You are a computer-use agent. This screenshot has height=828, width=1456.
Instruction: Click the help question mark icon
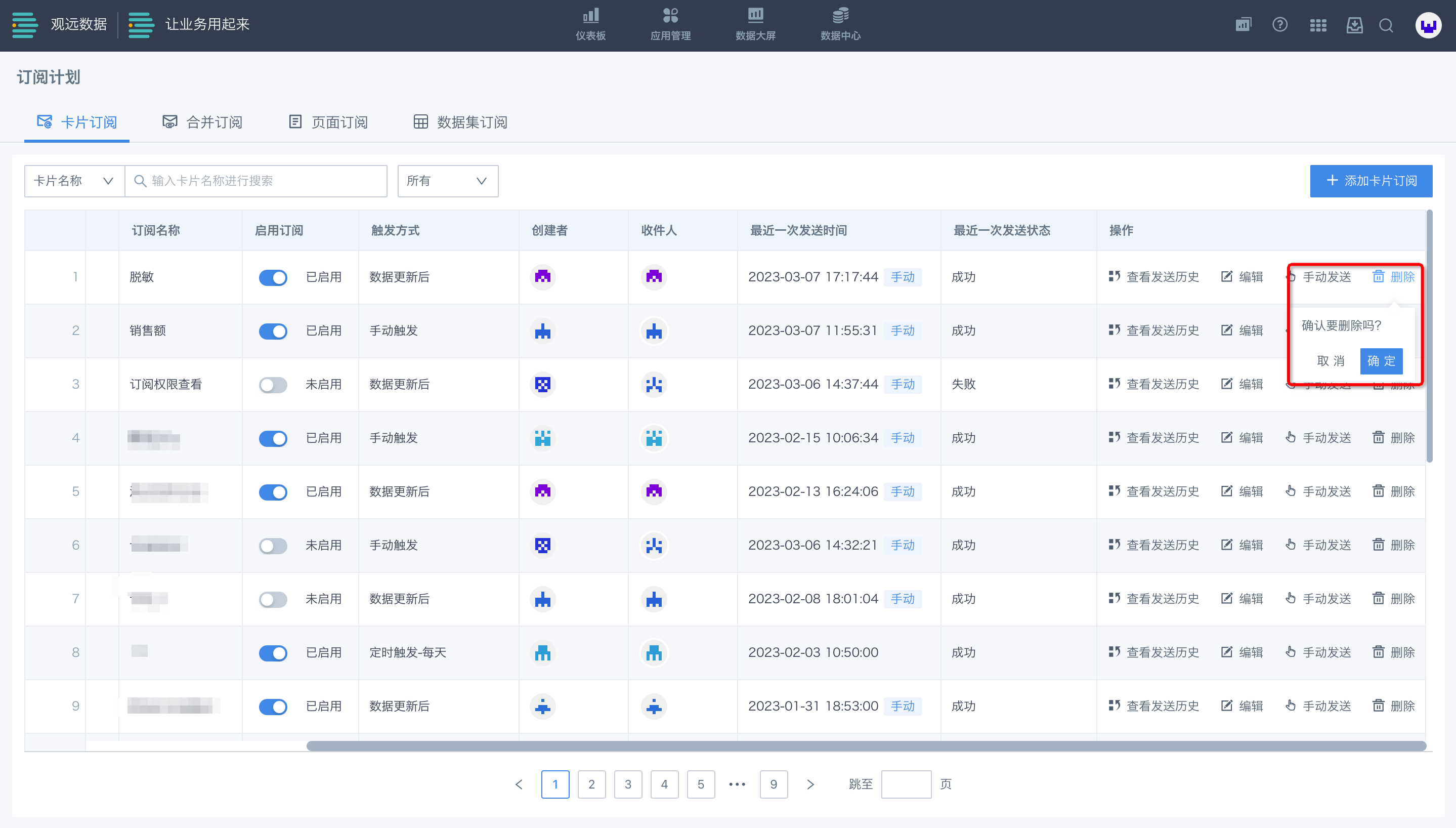(x=1280, y=24)
